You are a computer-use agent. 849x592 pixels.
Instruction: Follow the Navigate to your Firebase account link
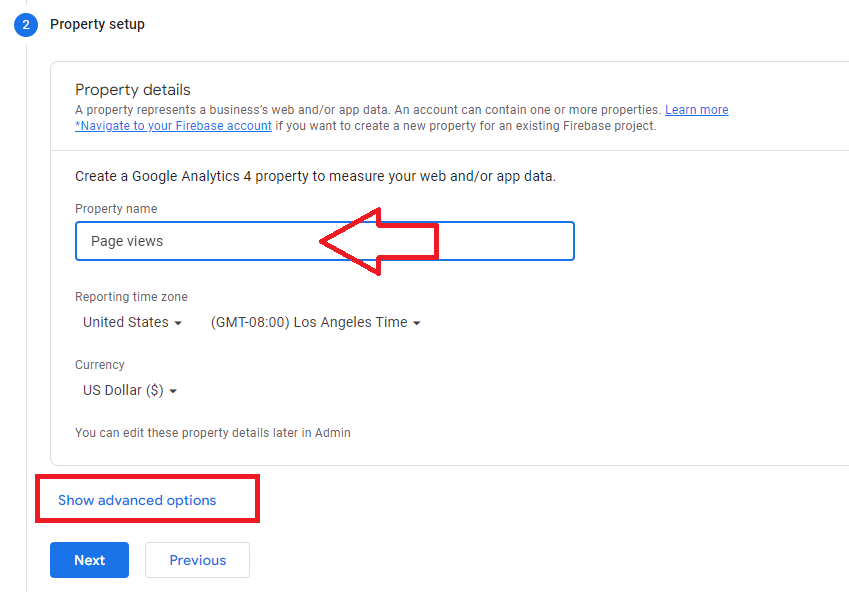click(x=173, y=126)
